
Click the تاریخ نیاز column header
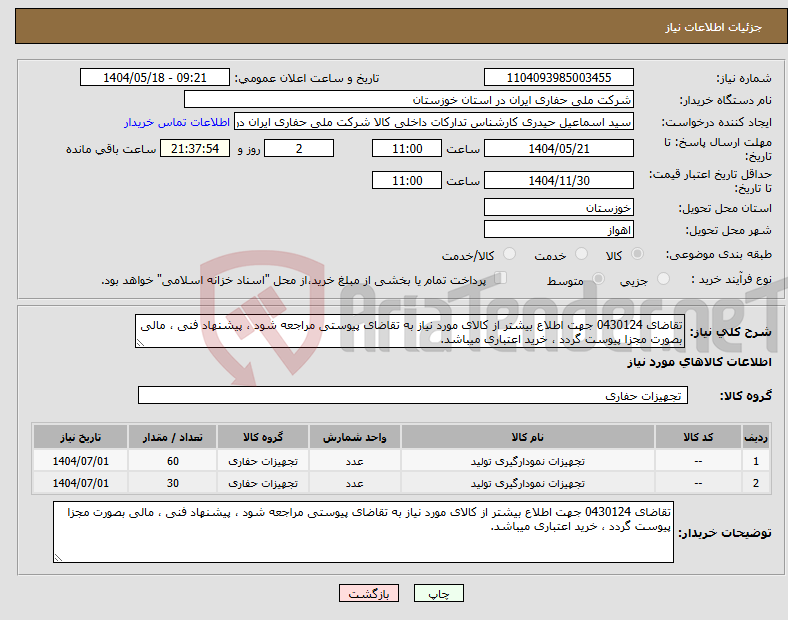[x=80, y=437]
